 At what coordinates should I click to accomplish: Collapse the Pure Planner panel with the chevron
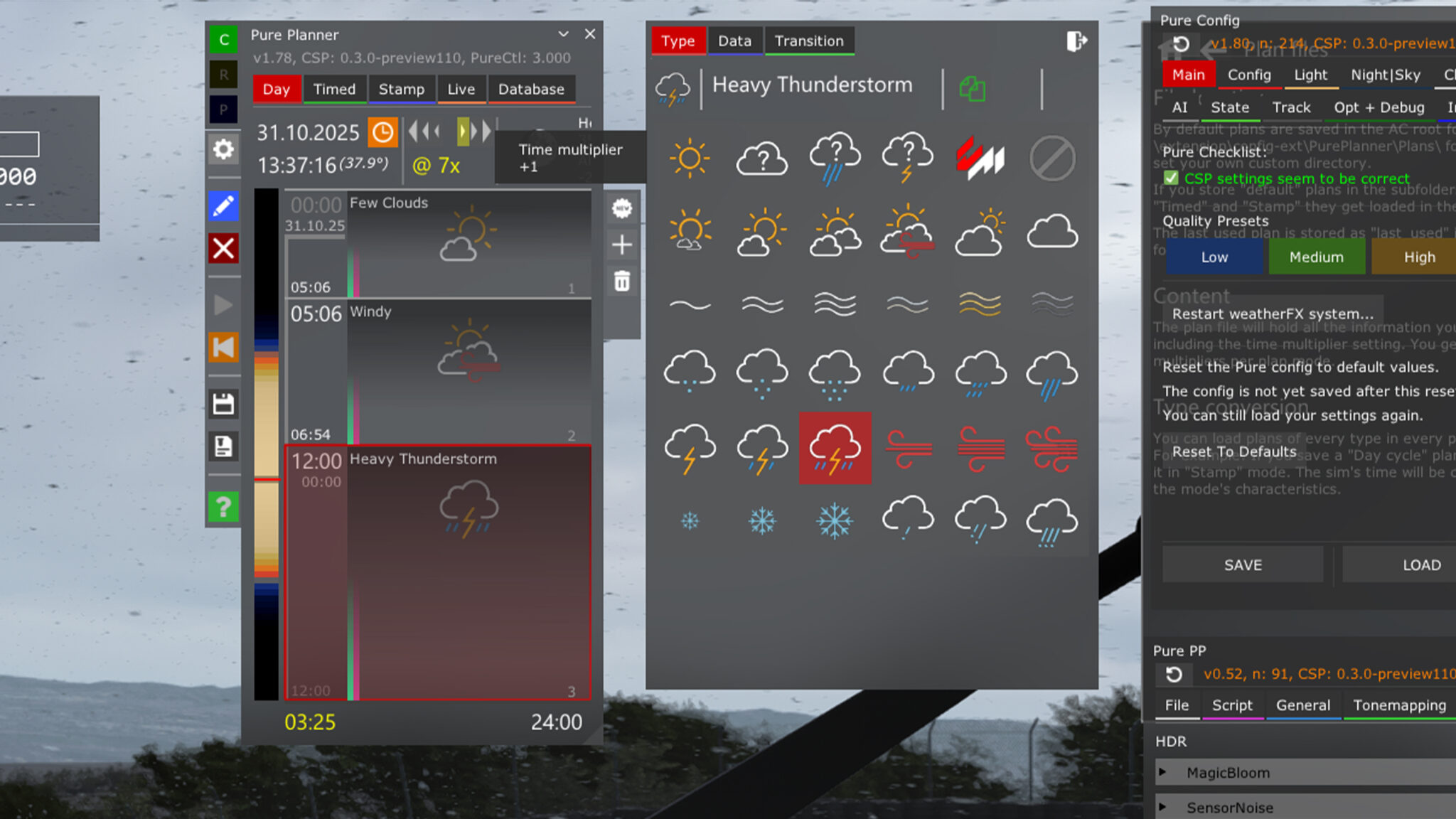click(564, 33)
